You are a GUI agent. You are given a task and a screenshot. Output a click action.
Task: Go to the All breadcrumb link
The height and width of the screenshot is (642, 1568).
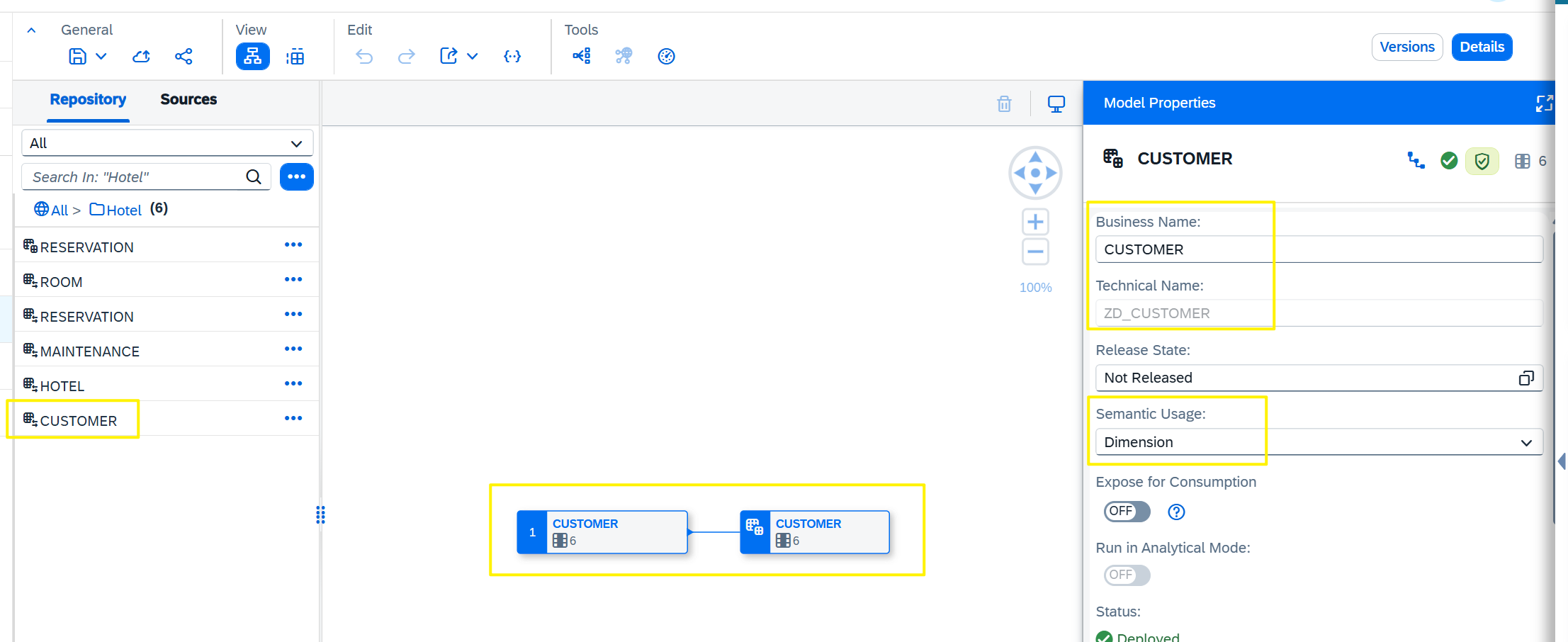click(52, 210)
